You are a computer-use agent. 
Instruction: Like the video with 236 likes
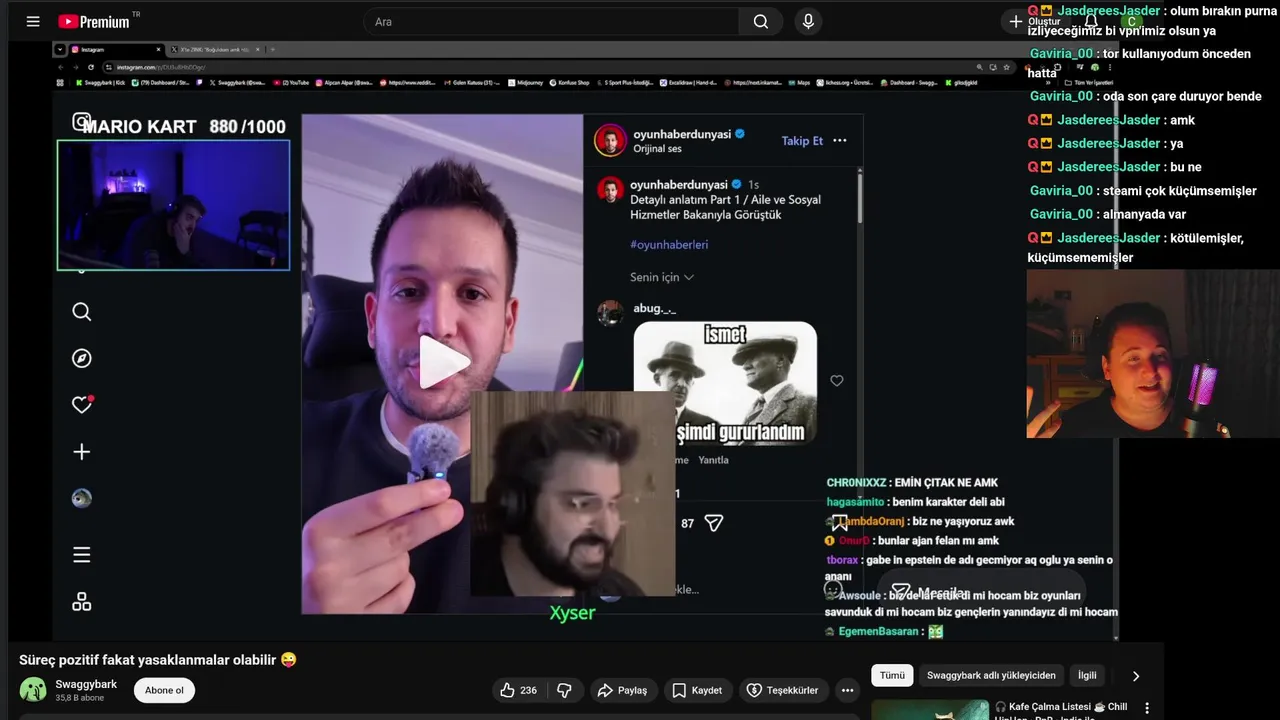tap(519, 690)
